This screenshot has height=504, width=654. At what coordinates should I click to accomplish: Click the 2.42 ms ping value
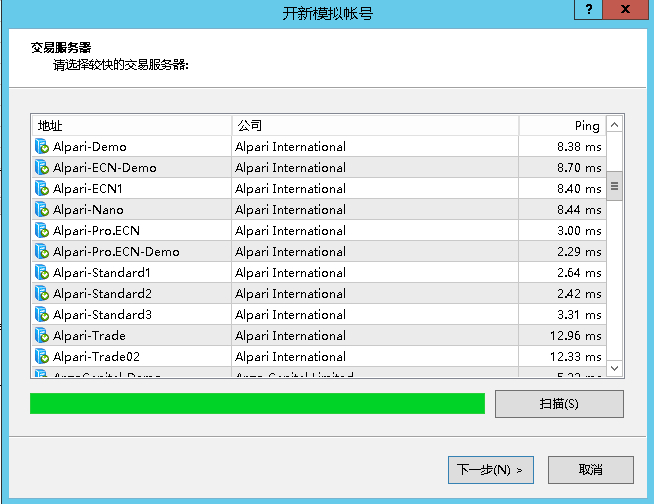coord(579,294)
